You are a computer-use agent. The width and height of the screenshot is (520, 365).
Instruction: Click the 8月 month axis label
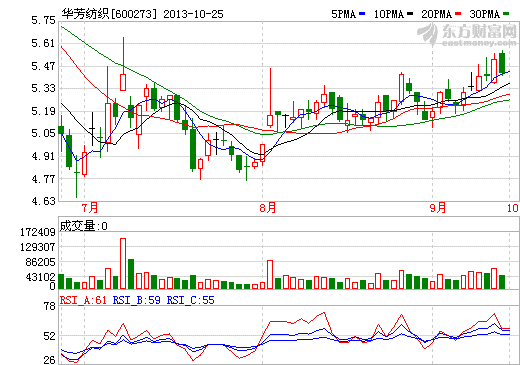tap(268, 208)
